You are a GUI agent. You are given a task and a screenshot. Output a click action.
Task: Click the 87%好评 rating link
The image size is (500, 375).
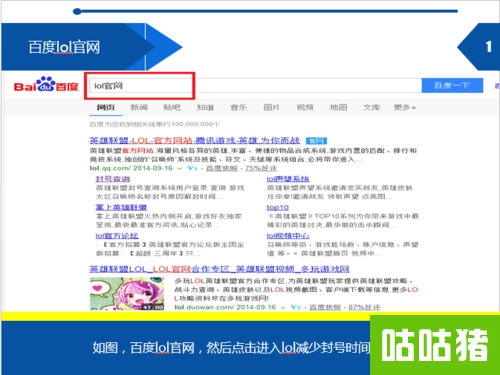[x=364, y=307]
